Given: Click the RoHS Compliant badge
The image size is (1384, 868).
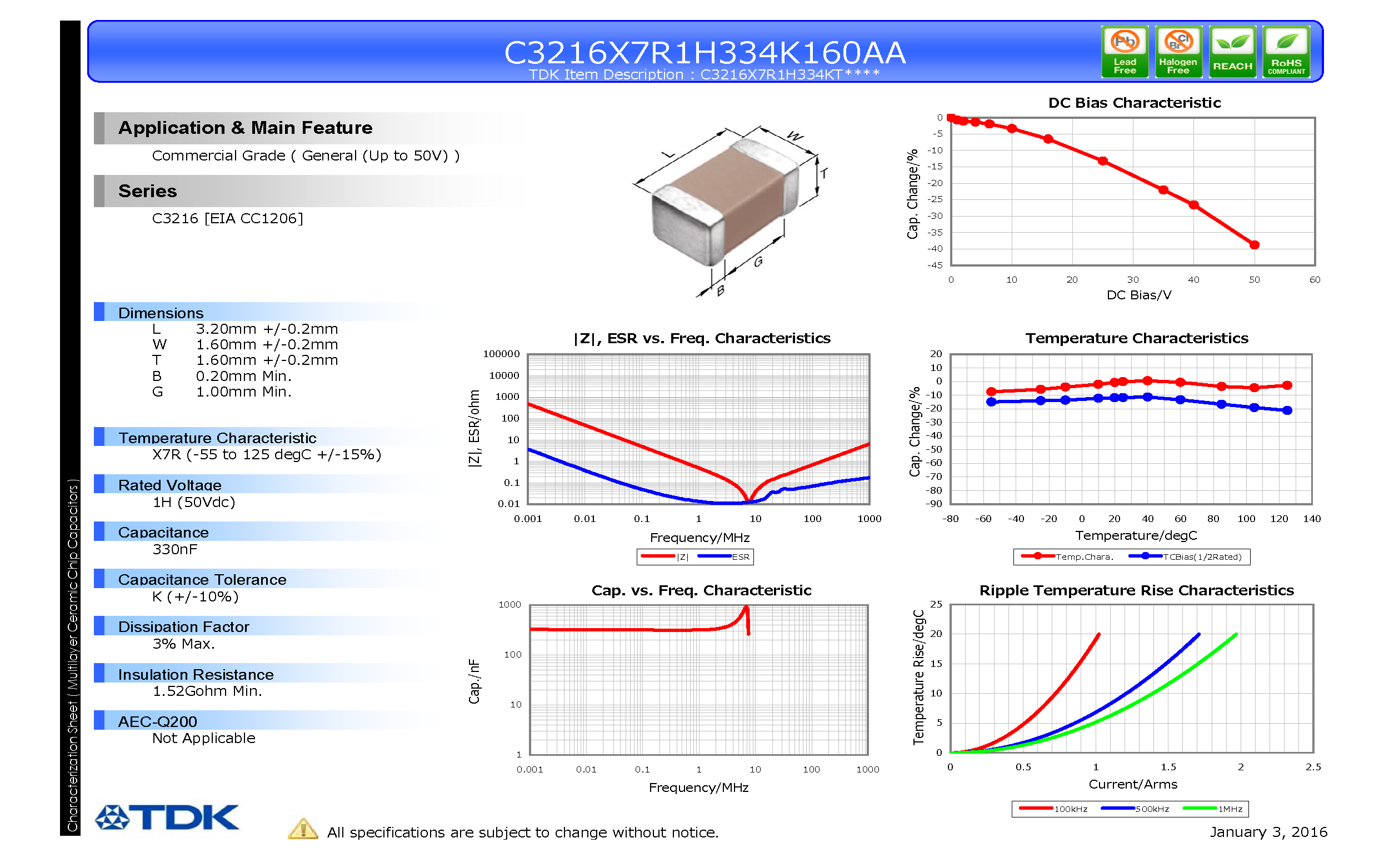Looking at the screenshot, I should (x=1285, y=52).
